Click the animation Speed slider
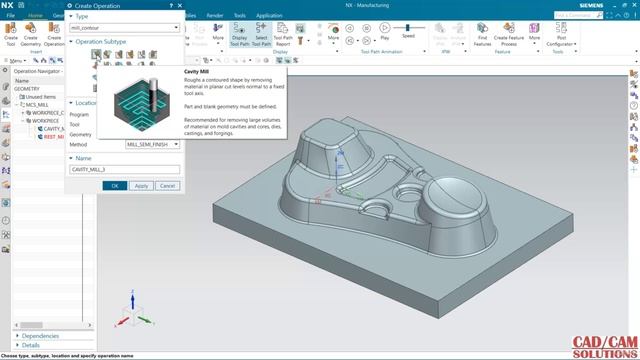 [408, 28]
